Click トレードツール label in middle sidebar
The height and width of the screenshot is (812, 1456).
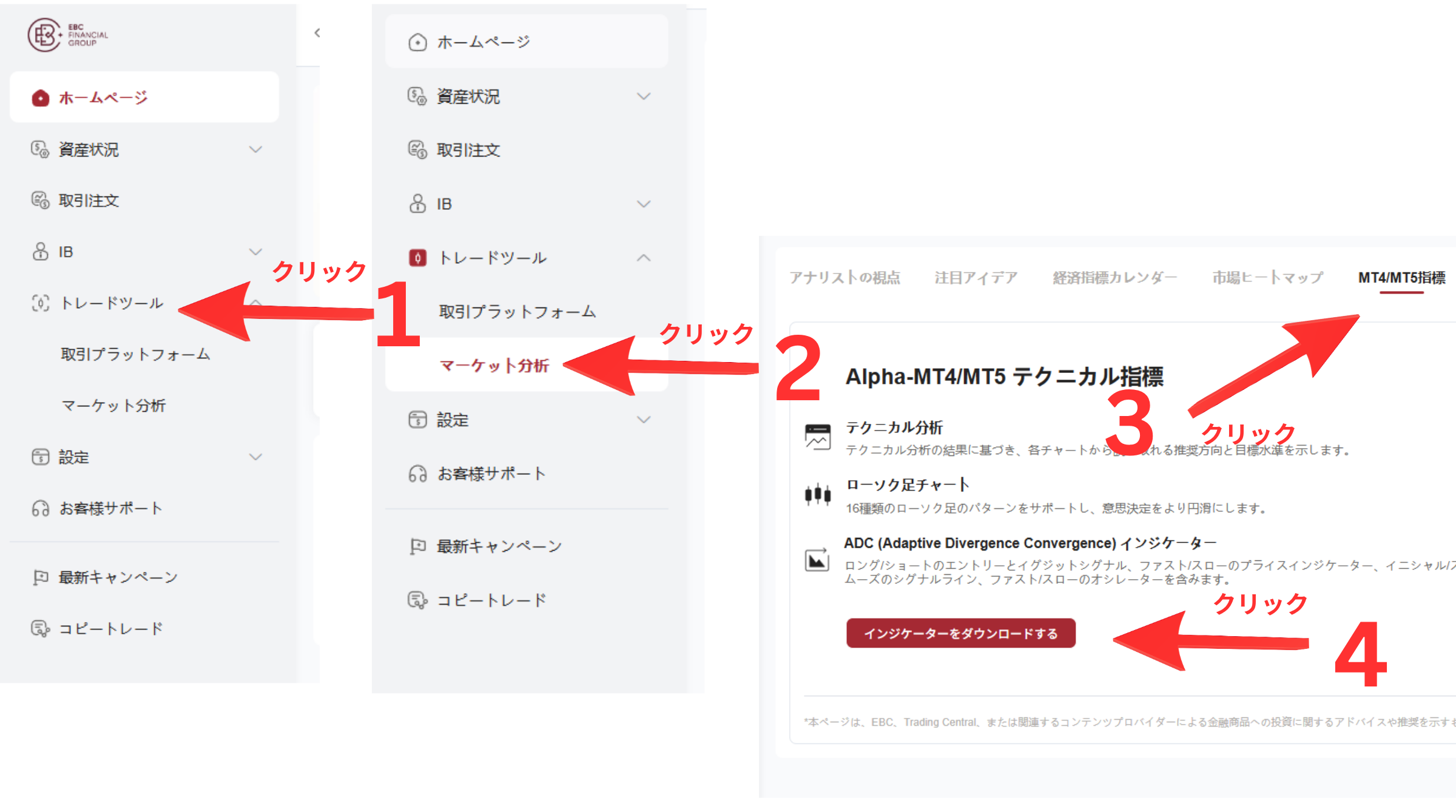pos(492,258)
